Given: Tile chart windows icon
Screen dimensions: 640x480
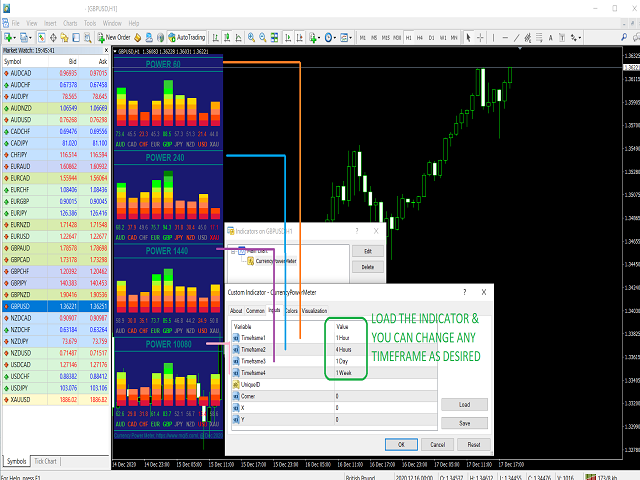Looking at the screenshot, I should point(274,38).
